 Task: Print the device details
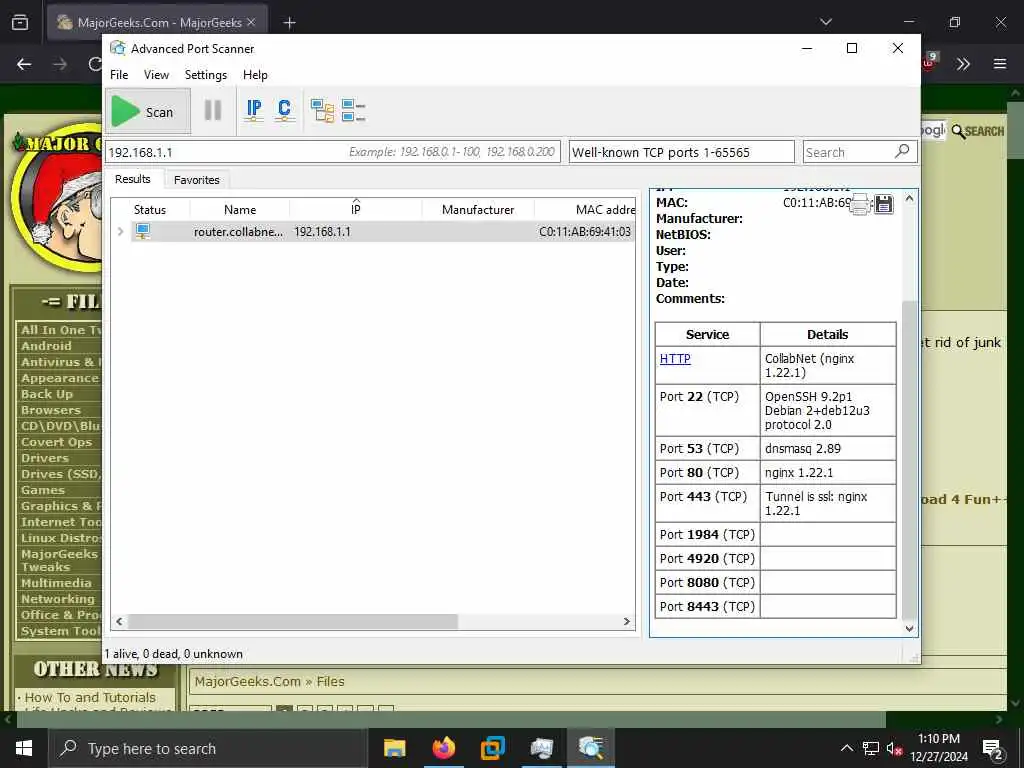(860, 204)
